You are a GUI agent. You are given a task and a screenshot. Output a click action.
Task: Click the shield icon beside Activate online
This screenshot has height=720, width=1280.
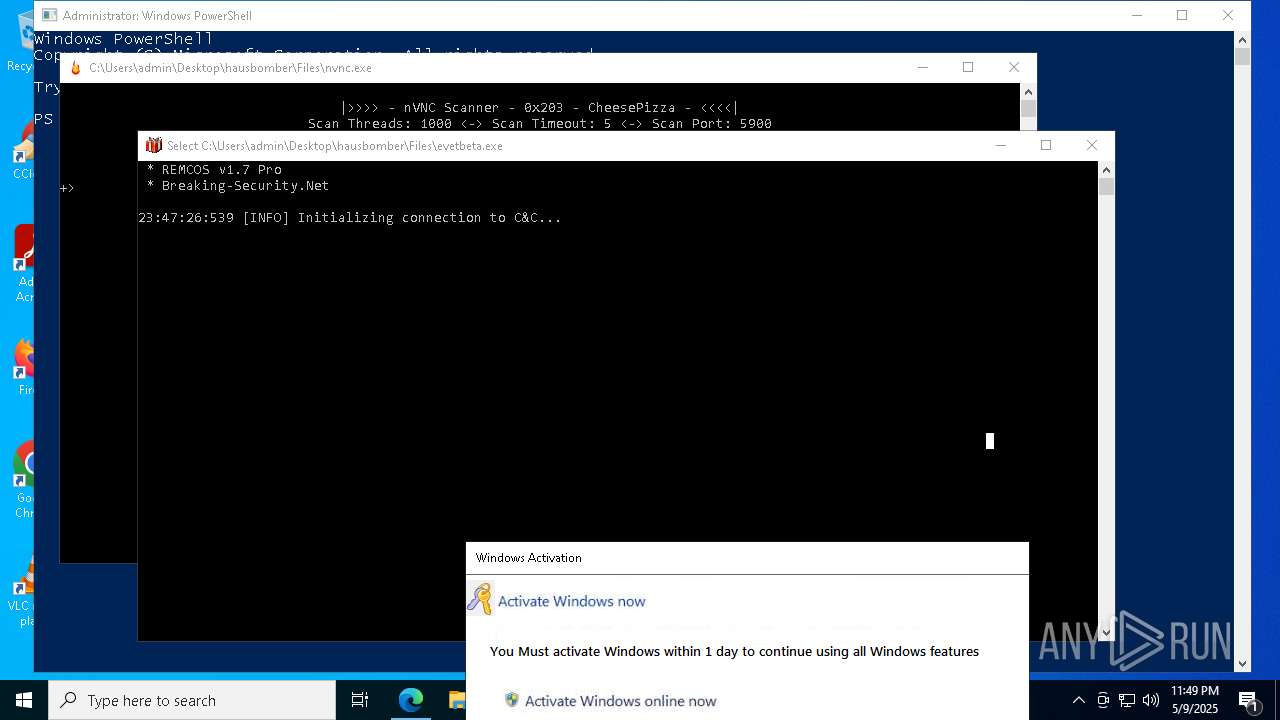point(512,700)
